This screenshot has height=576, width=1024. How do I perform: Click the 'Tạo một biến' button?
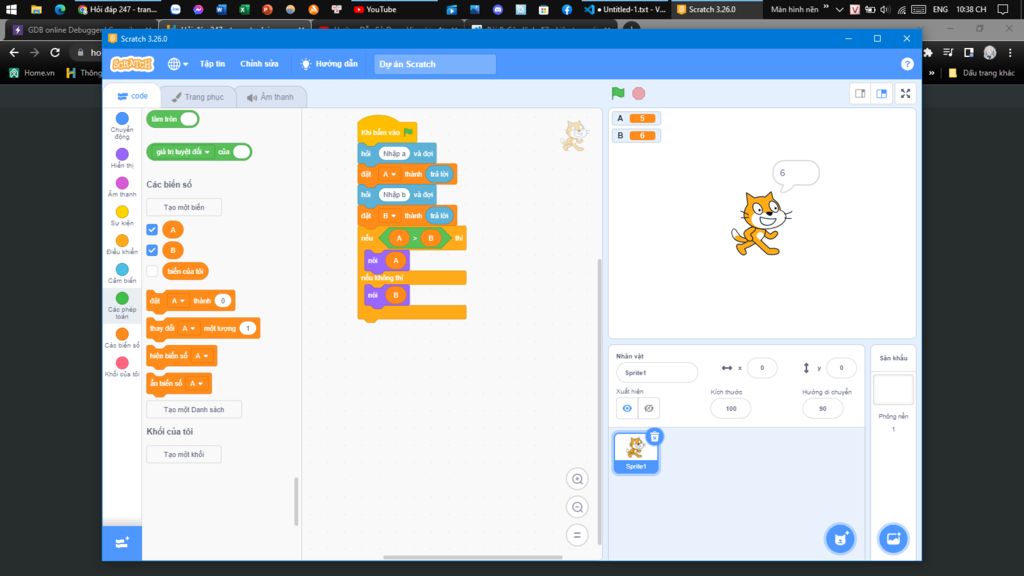[183, 206]
